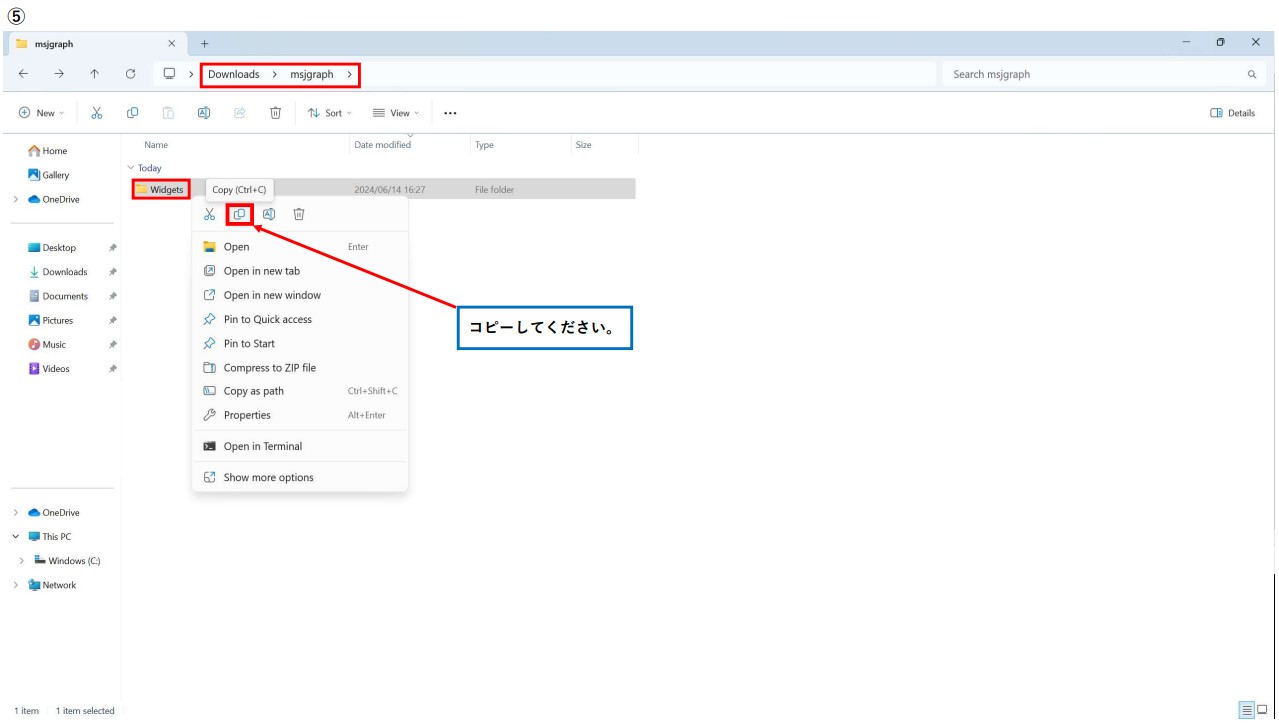Switch to details list view in status bar
The width and height of the screenshot is (1279, 724).
pos(1247,710)
